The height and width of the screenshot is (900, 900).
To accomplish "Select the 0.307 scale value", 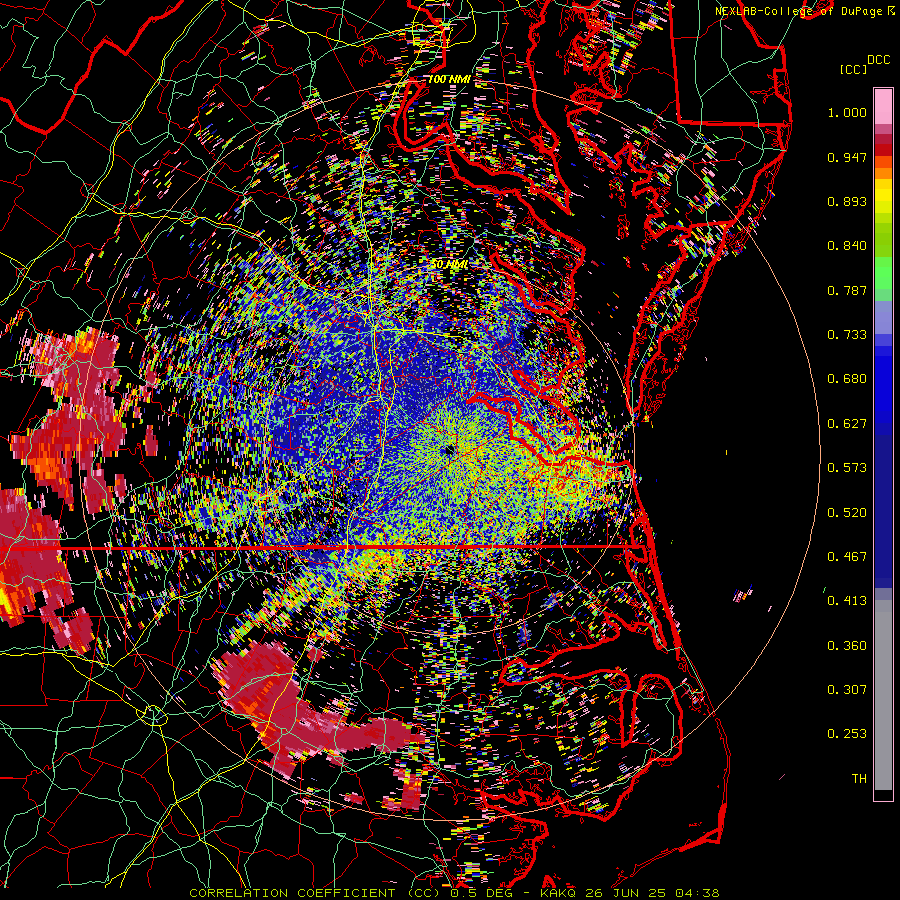I will 847,690.
